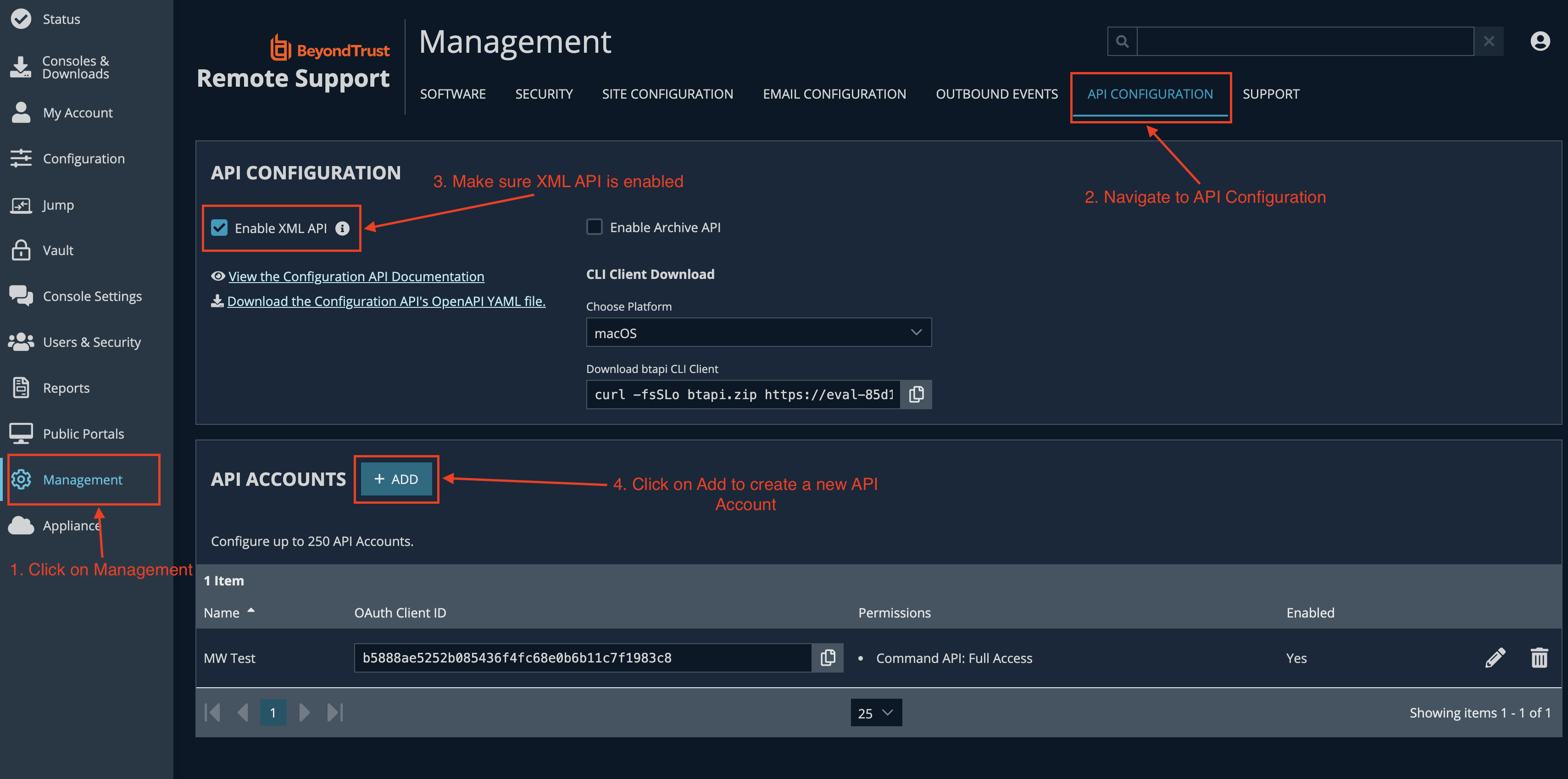Click the OAuth Client ID column header
The width and height of the screenshot is (1568, 779).
pos(400,612)
